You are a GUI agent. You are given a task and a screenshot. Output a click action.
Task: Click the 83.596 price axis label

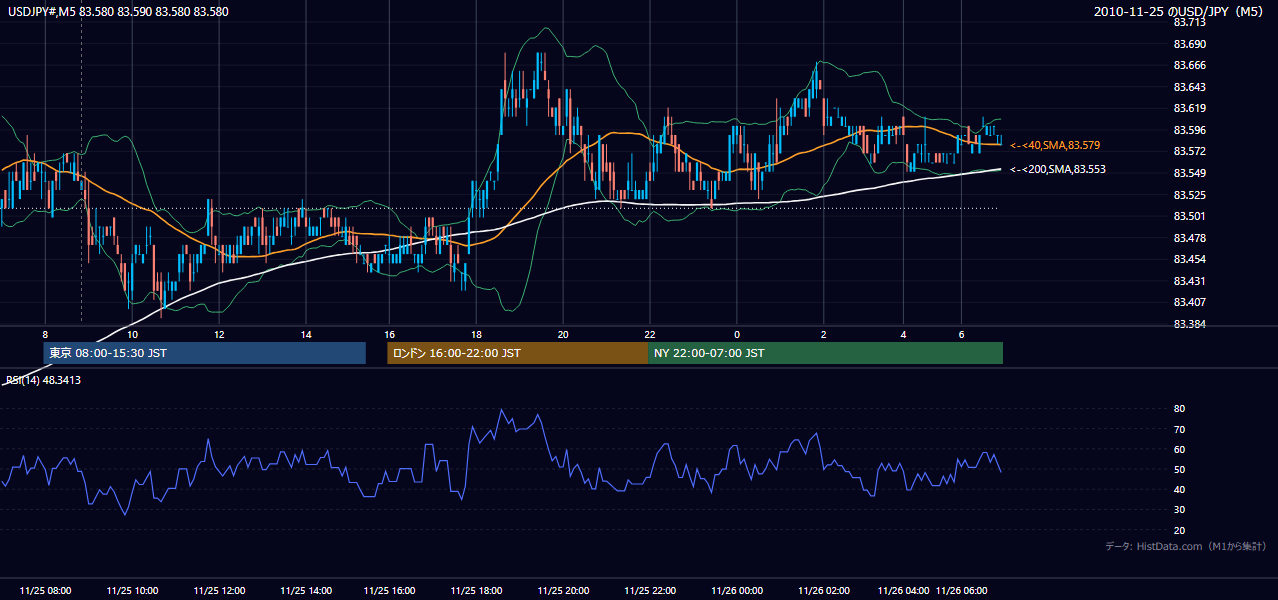pyautogui.click(x=1189, y=130)
